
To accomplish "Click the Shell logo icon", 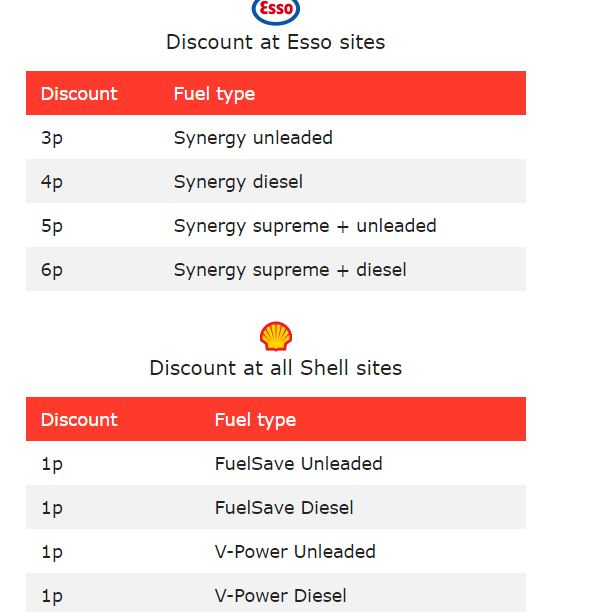I will 276,336.
